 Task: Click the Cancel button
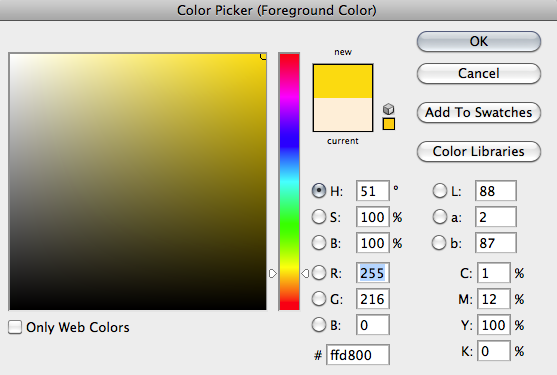click(x=479, y=74)
